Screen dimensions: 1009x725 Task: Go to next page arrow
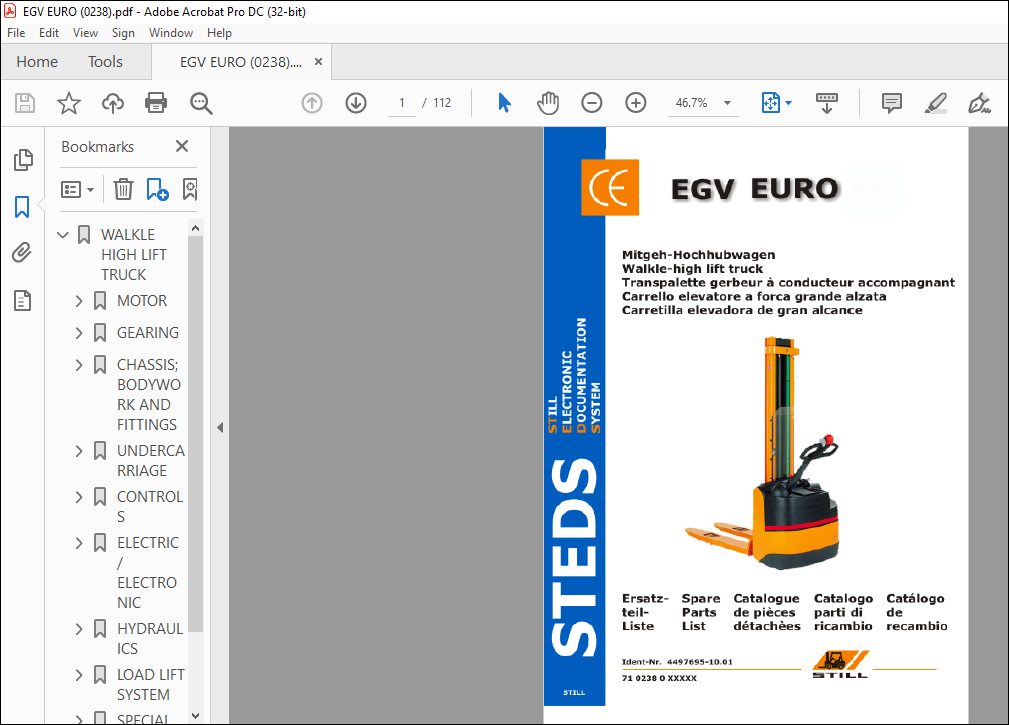(356, 103)
